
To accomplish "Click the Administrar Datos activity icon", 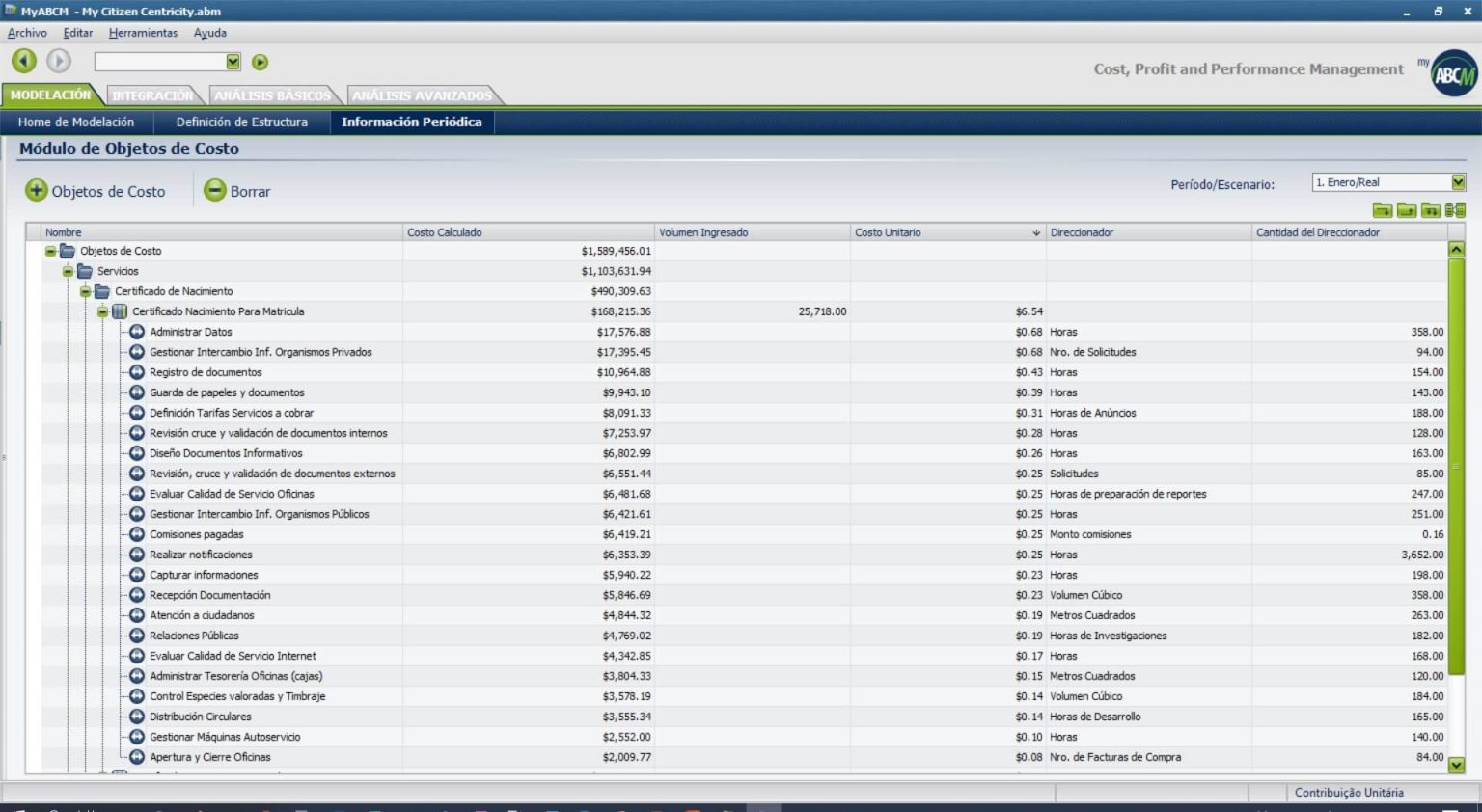I will (x=137, y=332).
